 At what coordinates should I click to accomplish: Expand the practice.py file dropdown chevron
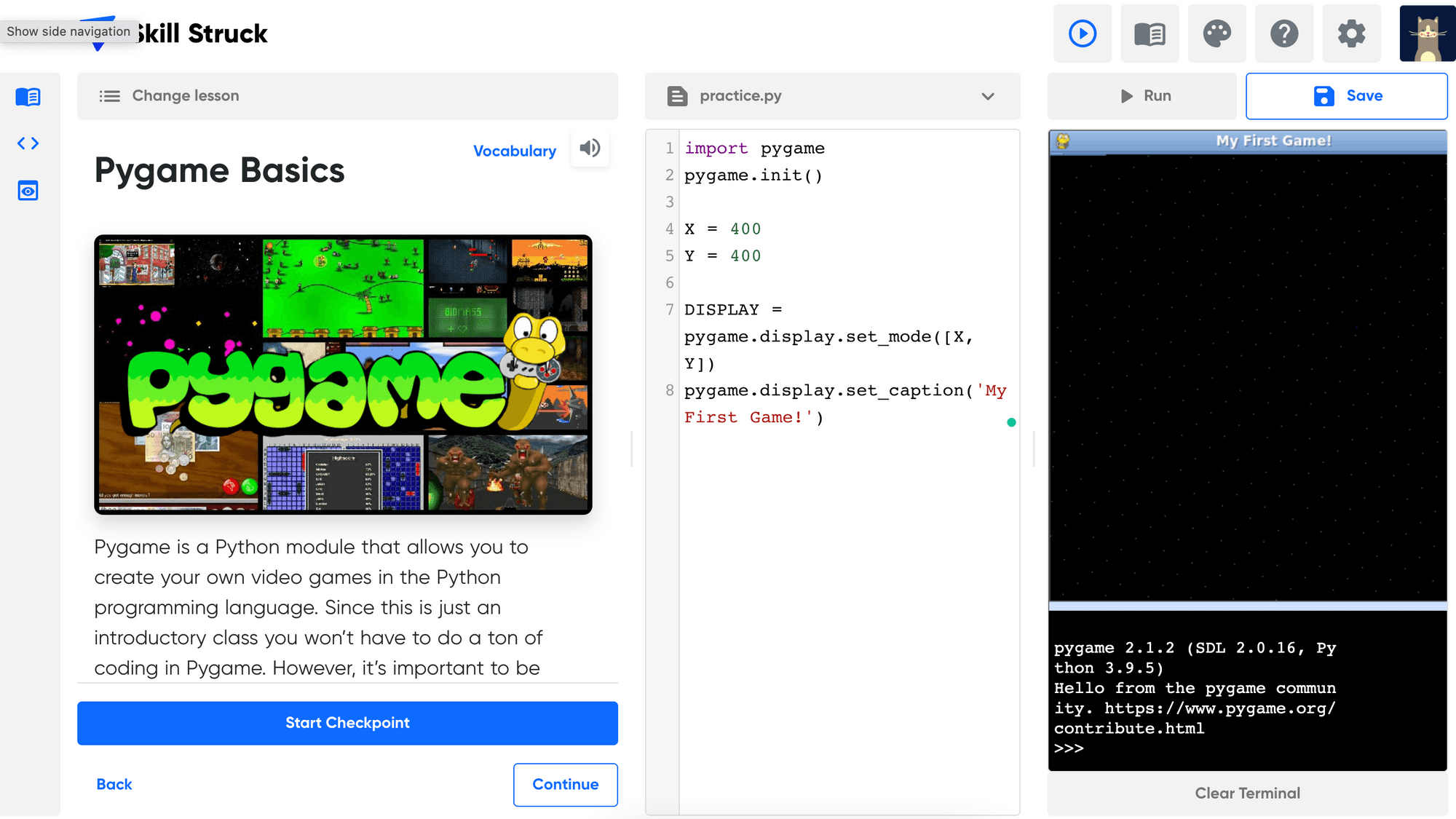click(x=987, y=96)
